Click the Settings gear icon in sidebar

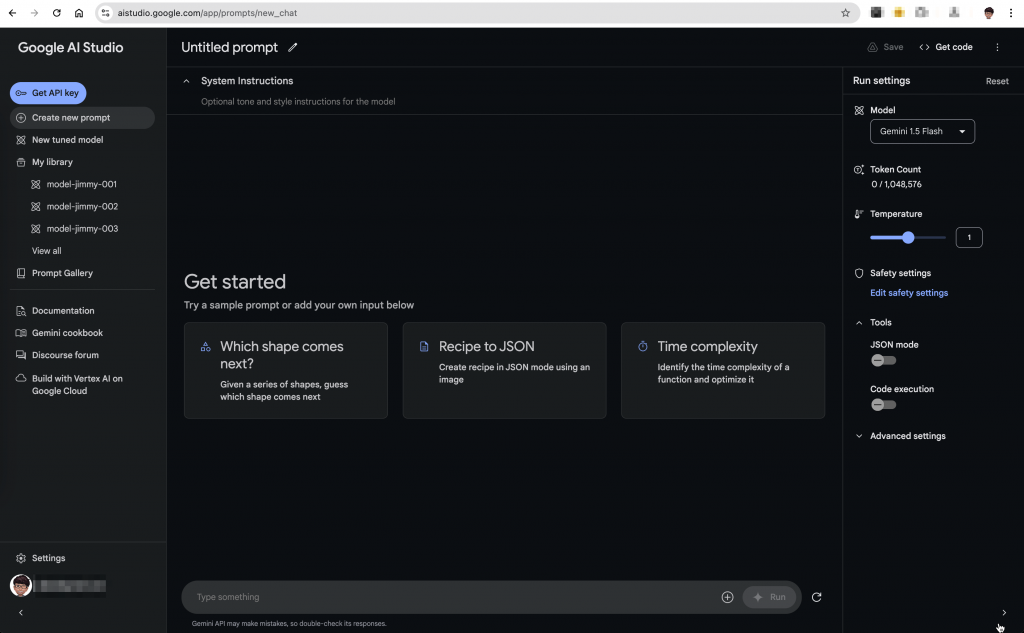tap(21, 559)
